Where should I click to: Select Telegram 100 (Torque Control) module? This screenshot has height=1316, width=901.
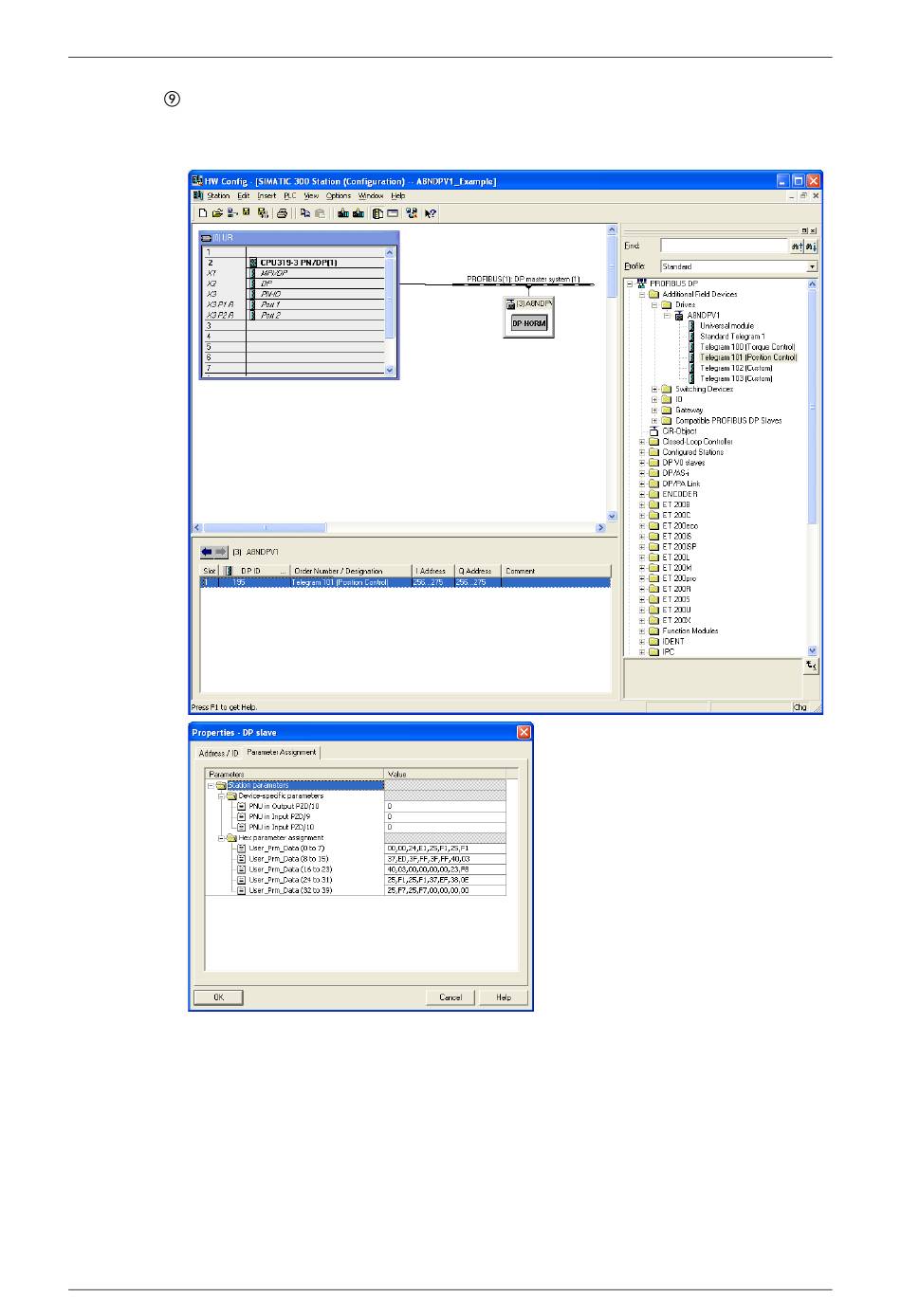[x=747, y=347]
